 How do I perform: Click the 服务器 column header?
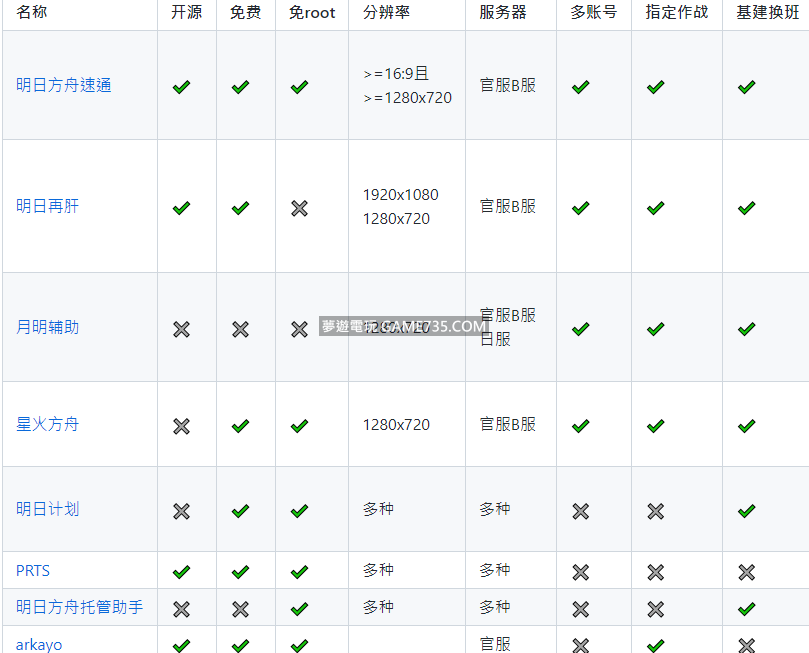[503, 13]
